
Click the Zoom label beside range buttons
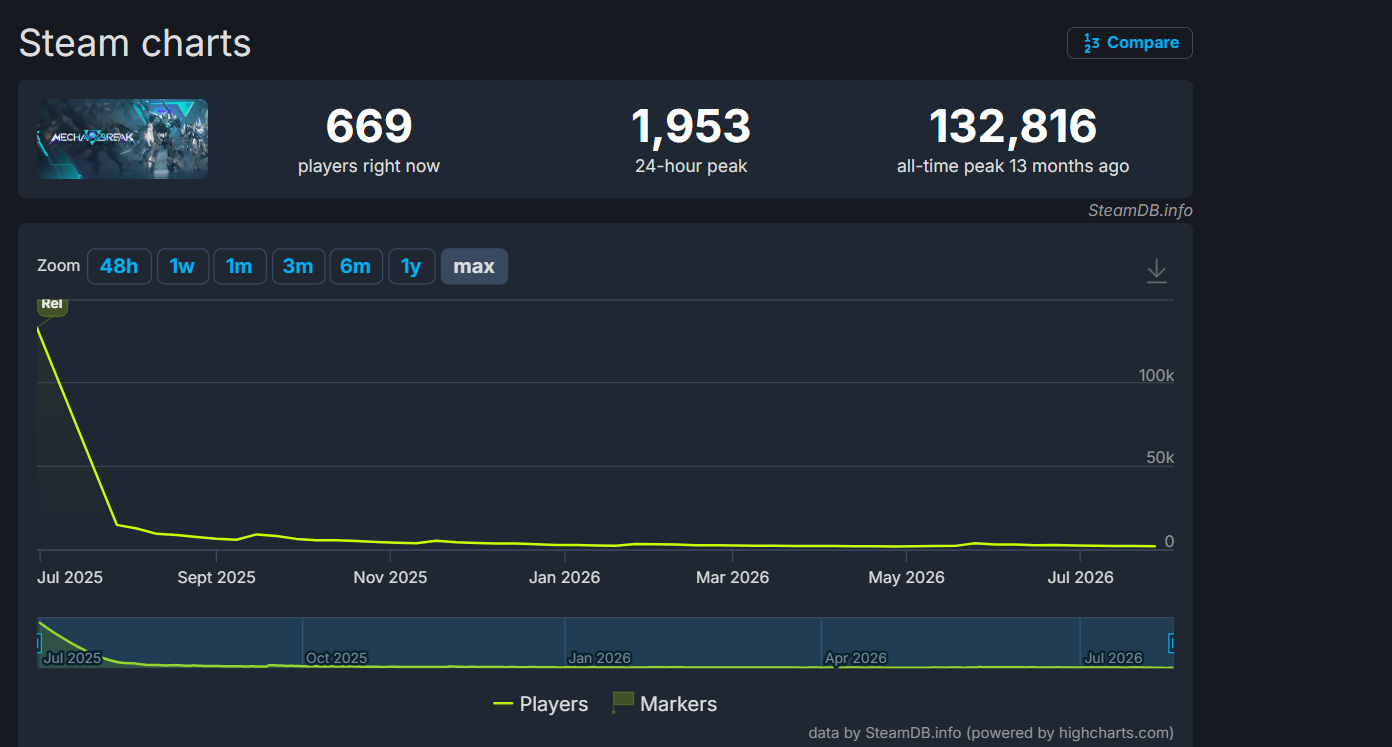(x=58, y=266)
